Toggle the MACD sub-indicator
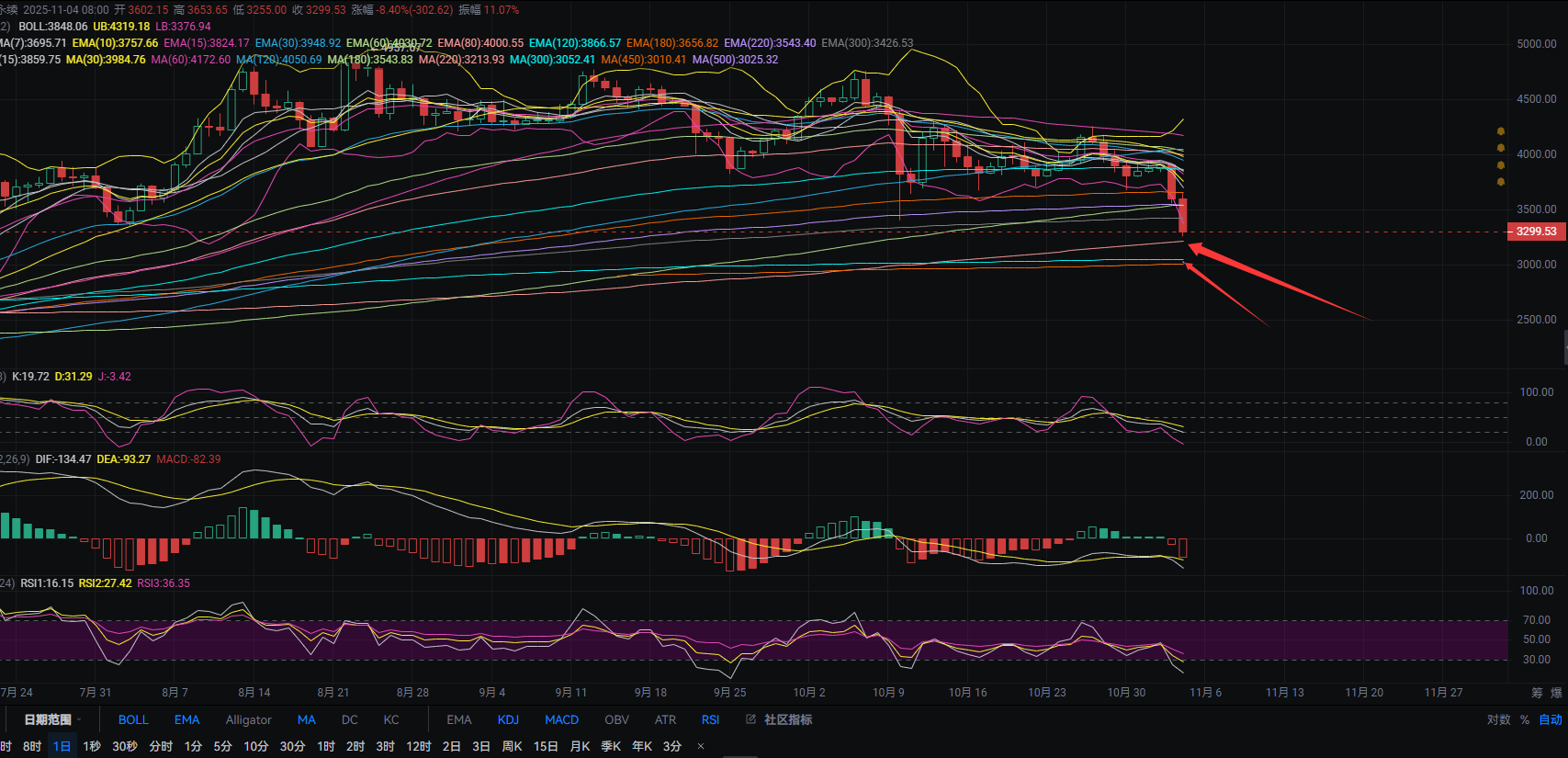The height and width of the screenshot is (758, 1568). pyautogui.click(x=561, y=719)
